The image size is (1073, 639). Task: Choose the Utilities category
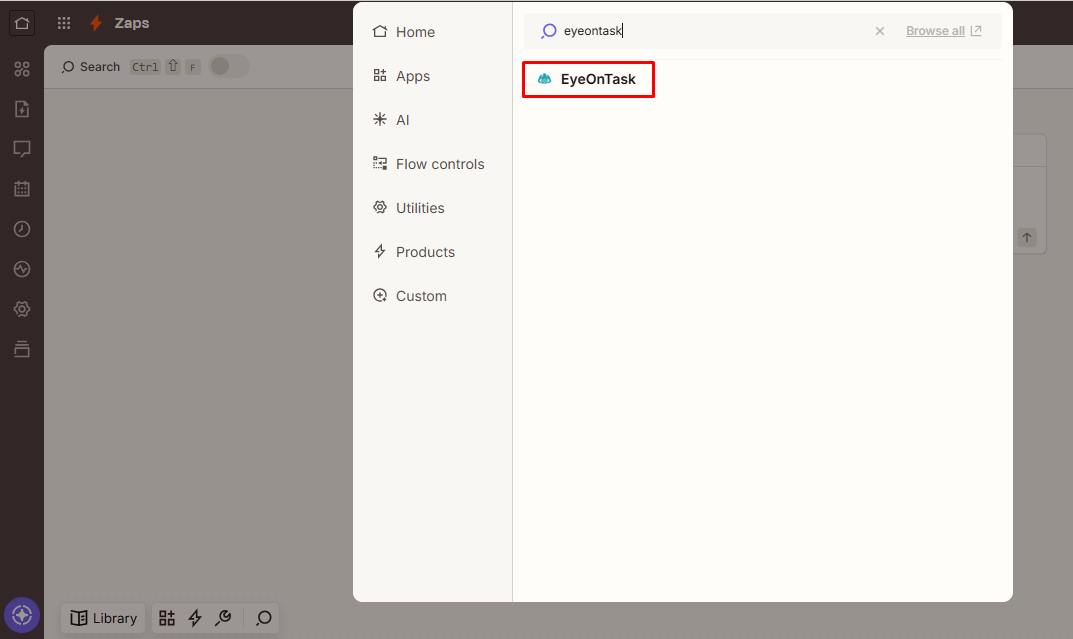[419, 208]
